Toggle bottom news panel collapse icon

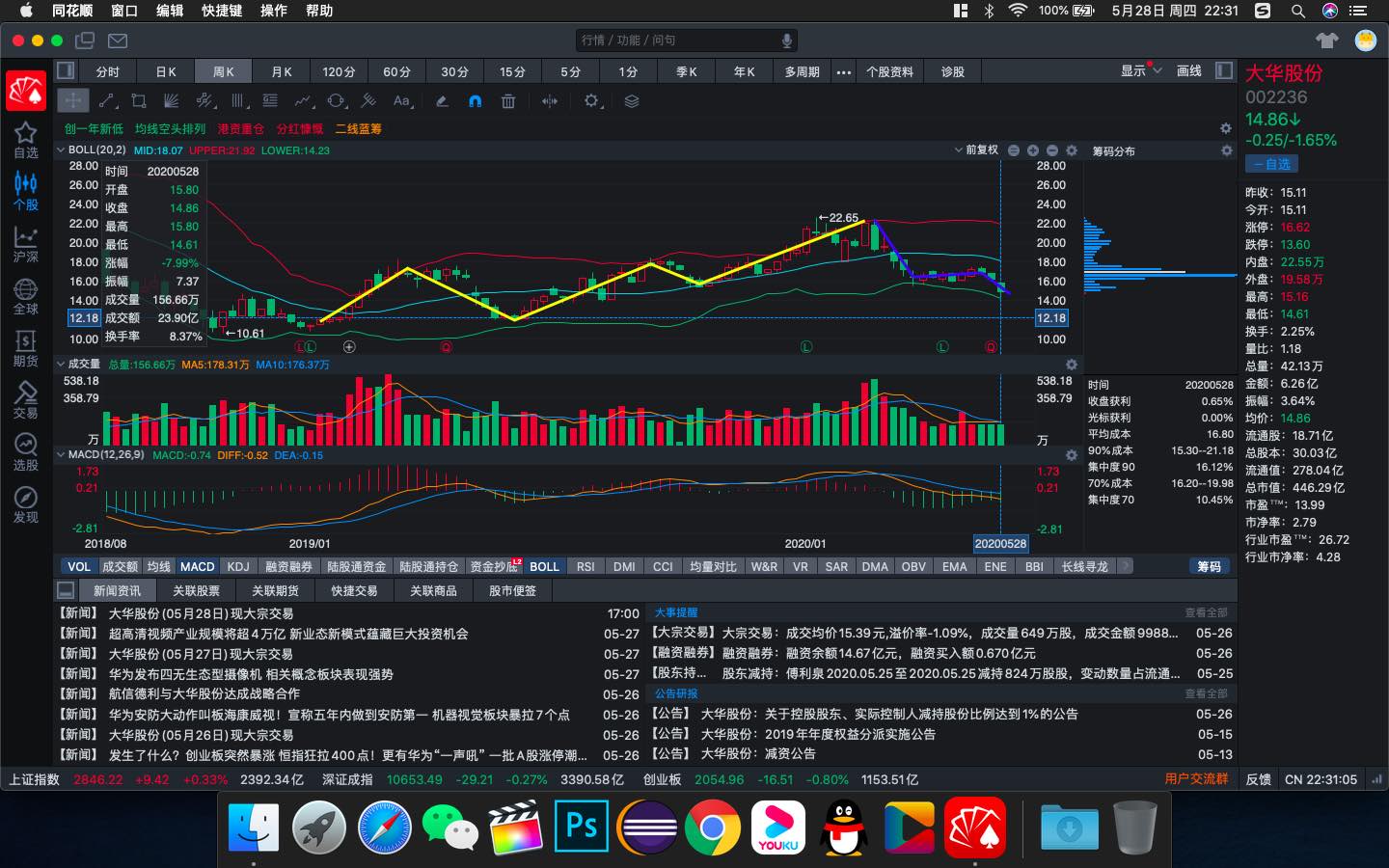(x=66, y=590)
